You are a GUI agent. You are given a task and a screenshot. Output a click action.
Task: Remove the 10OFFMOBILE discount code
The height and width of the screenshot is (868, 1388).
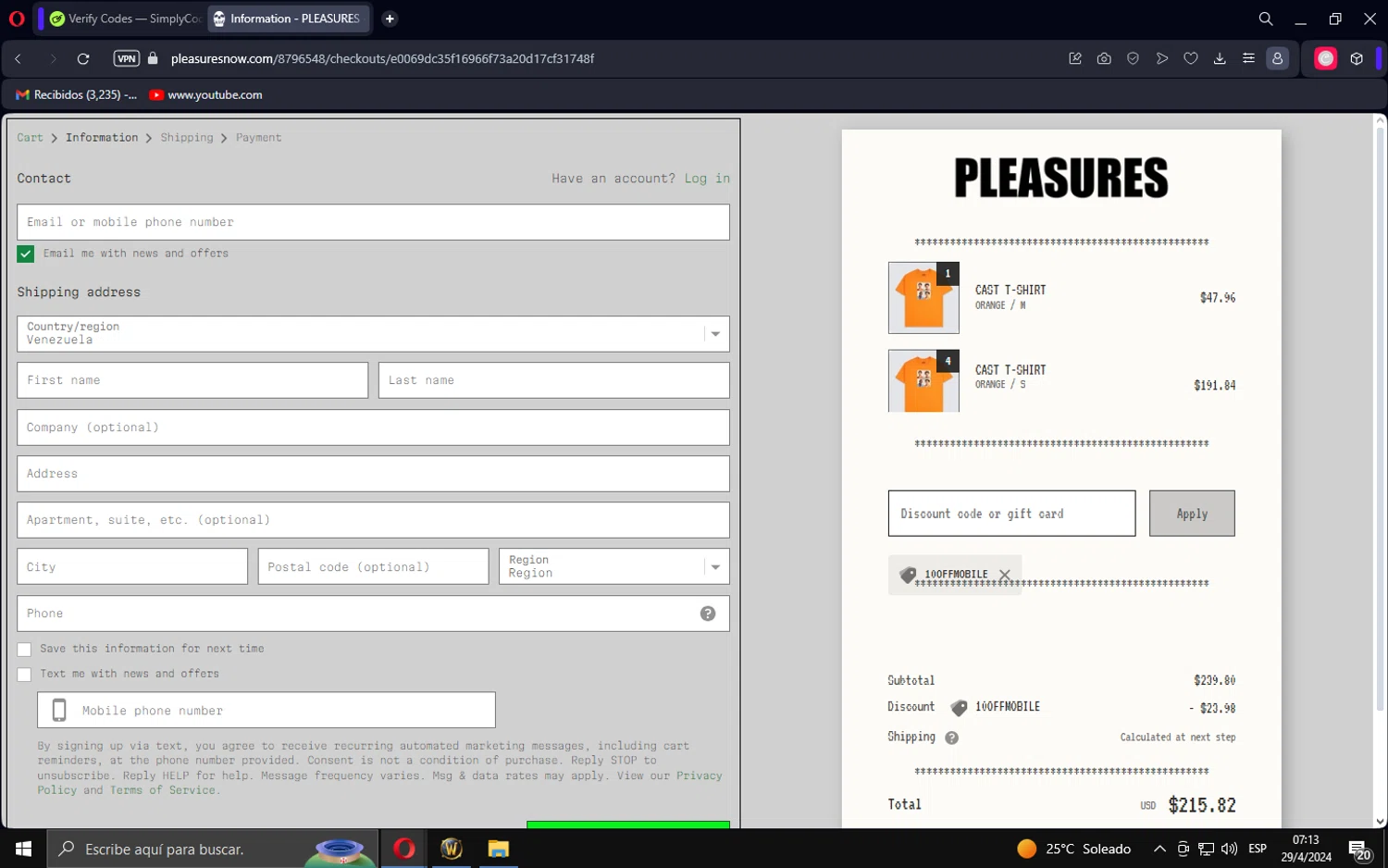pos(1005,575)
